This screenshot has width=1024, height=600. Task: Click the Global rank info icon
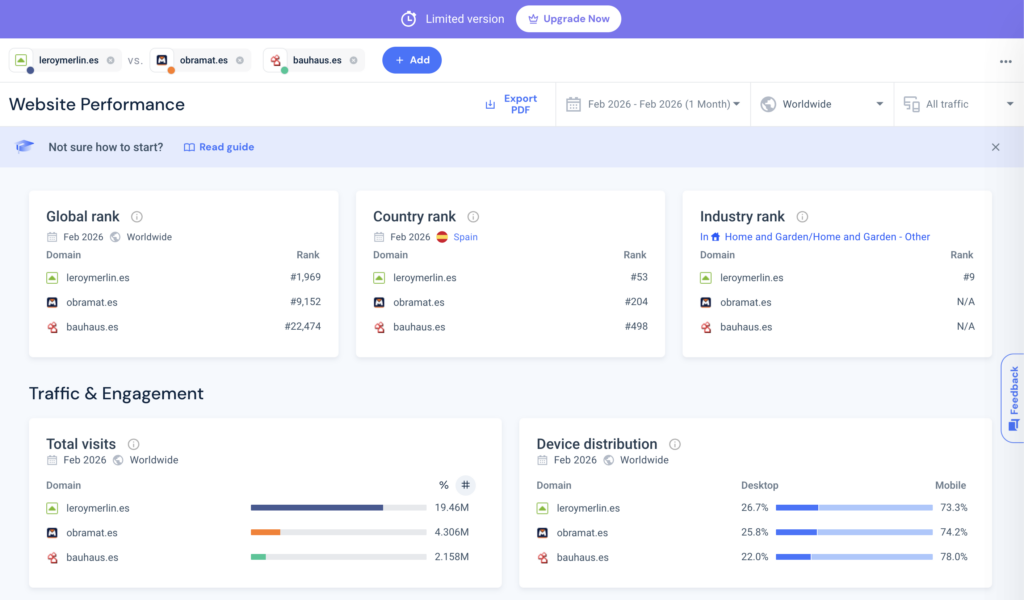pos(137,216)
